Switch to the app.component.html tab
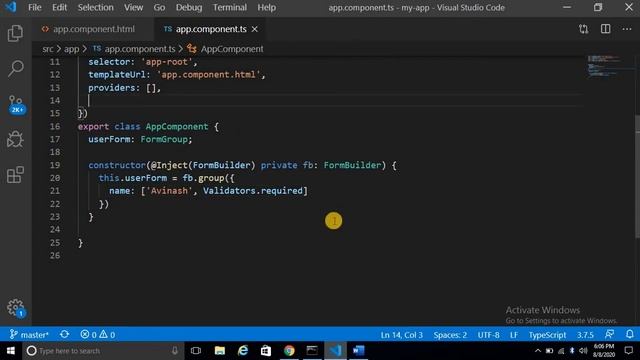This screenshot has height=360, width=640. pyautogui.click(x=93, y=29)
